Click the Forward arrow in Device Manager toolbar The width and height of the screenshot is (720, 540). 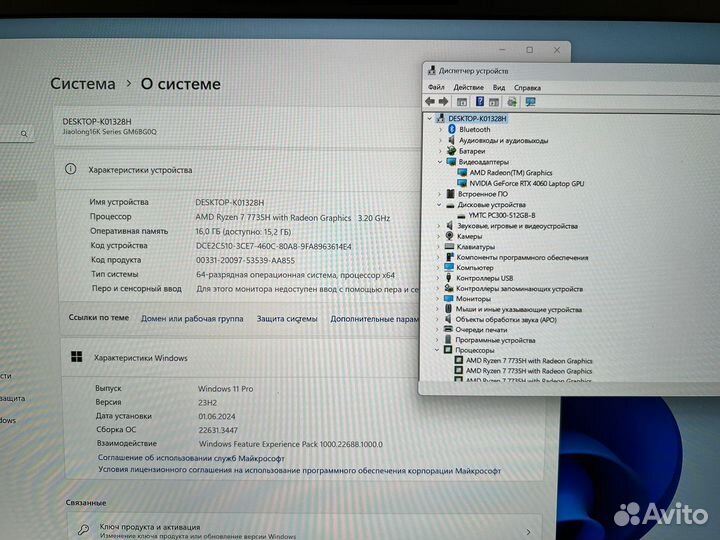point(442,102)
